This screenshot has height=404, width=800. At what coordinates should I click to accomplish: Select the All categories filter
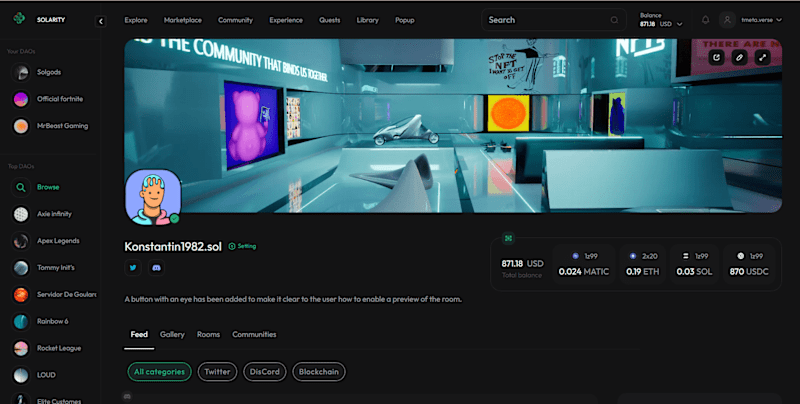(159, 372)
